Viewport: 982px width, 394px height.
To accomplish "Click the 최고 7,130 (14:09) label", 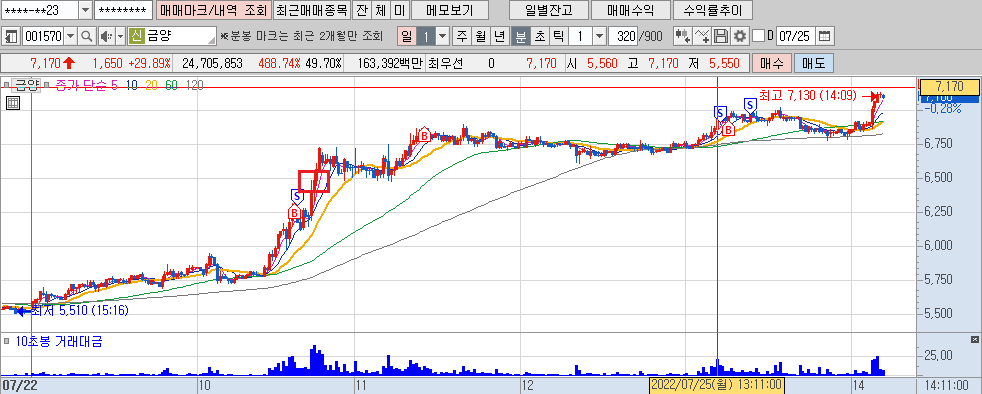I will pyautogui.click(x=807, y=96).
